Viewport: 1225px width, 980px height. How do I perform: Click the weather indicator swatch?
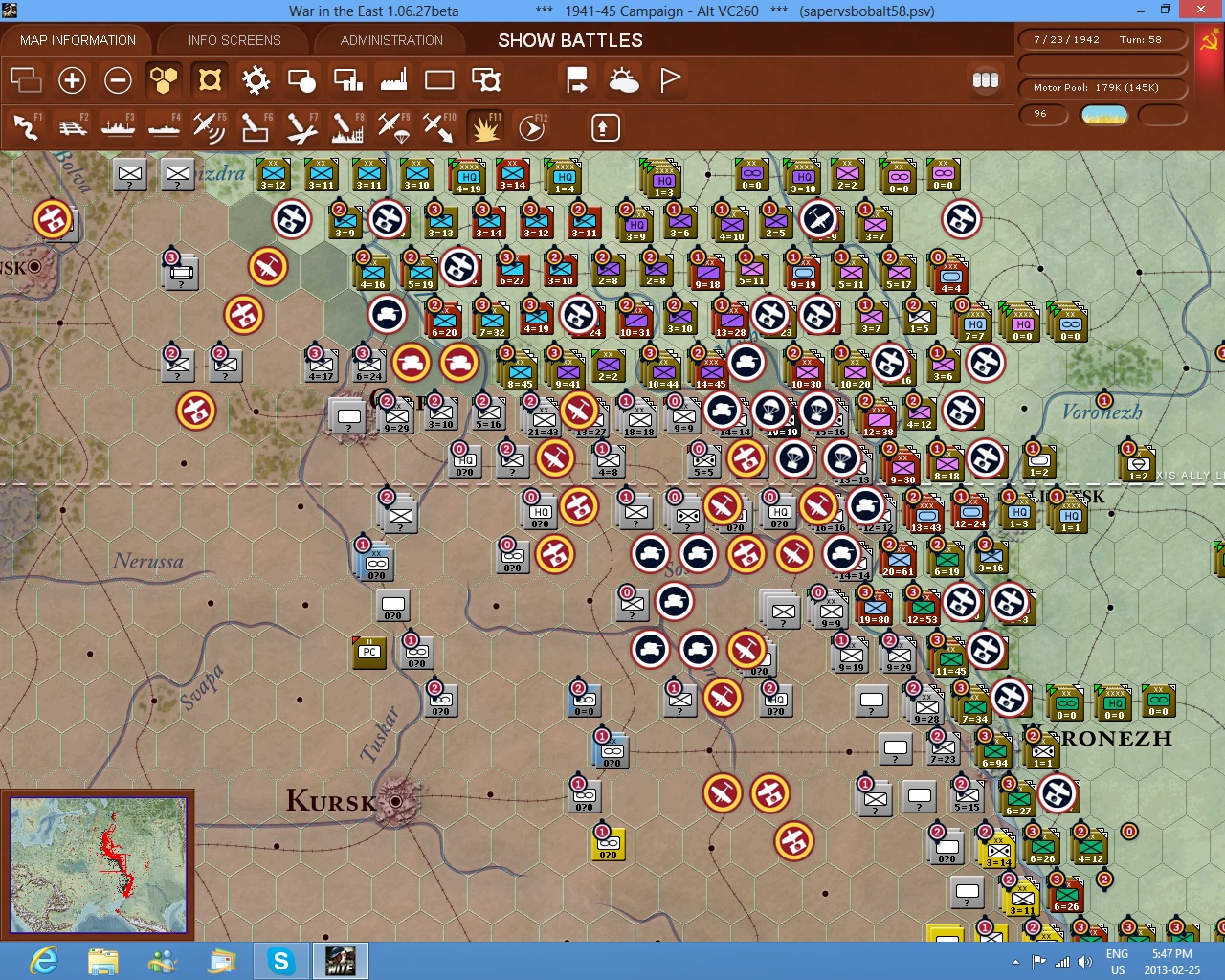point(1103,115)
